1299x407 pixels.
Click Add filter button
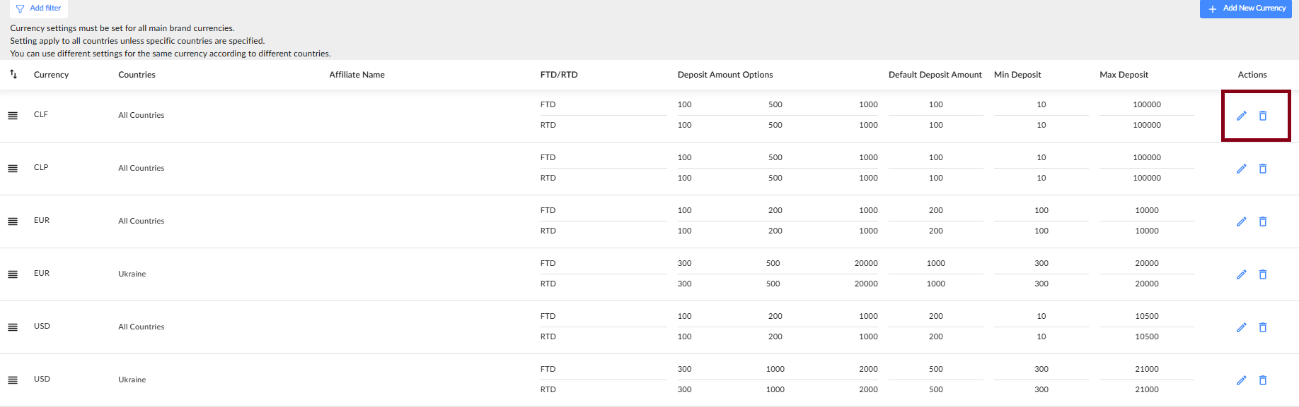(x=38, y=8)
